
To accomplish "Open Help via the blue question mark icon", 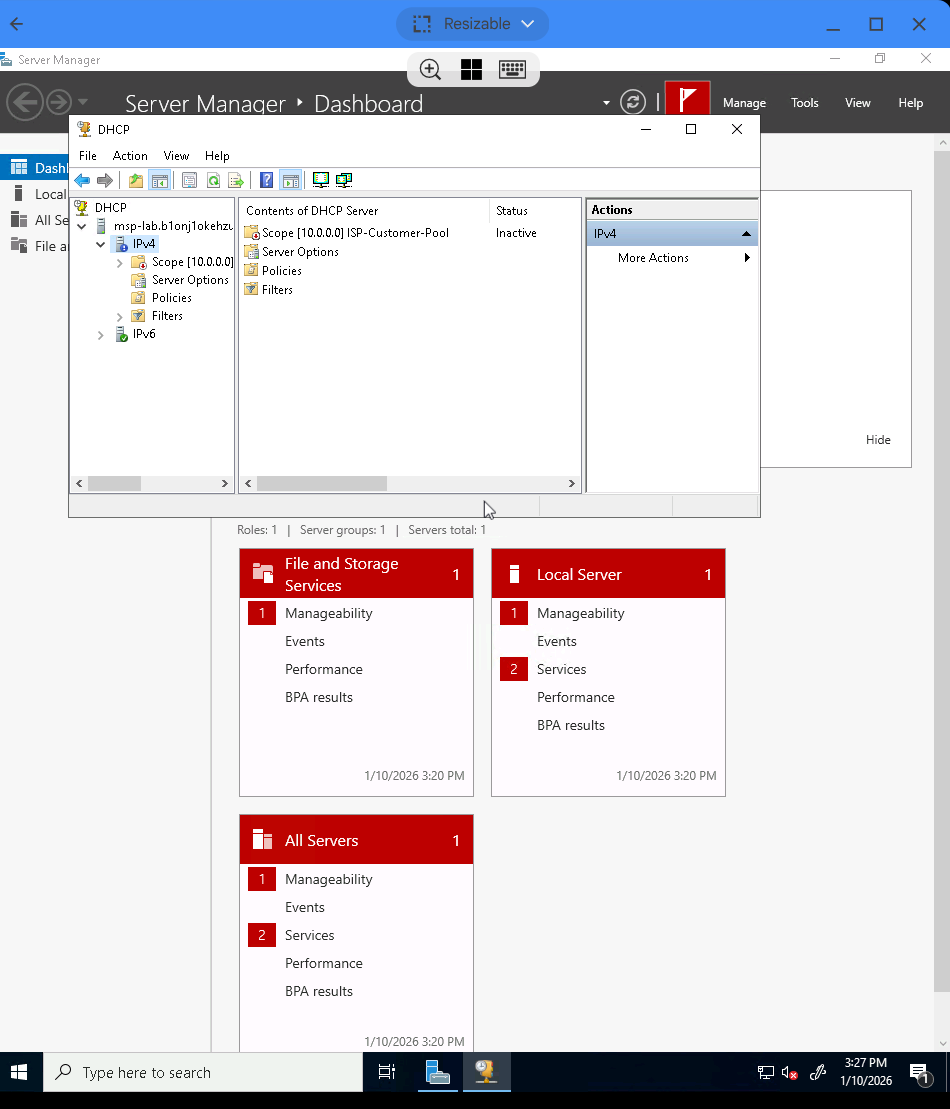I will click(x=266, y=181).
